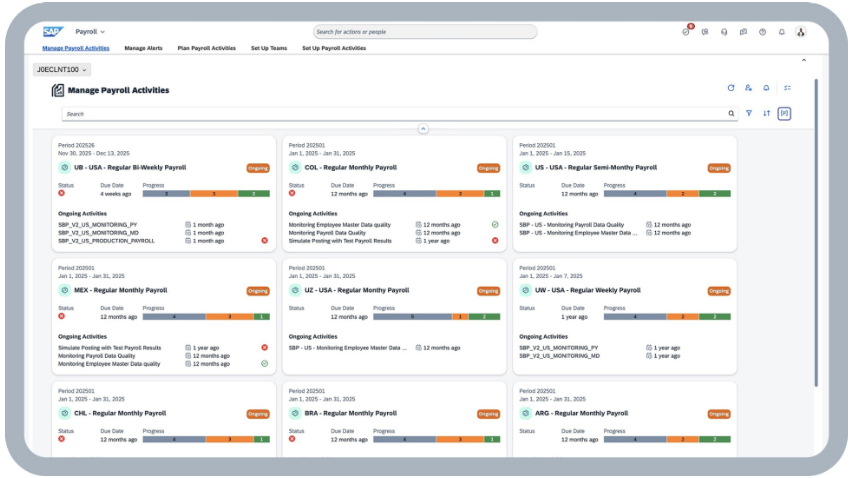Open UB - USA - Regular Bi-Weekly Payroll

130,167
